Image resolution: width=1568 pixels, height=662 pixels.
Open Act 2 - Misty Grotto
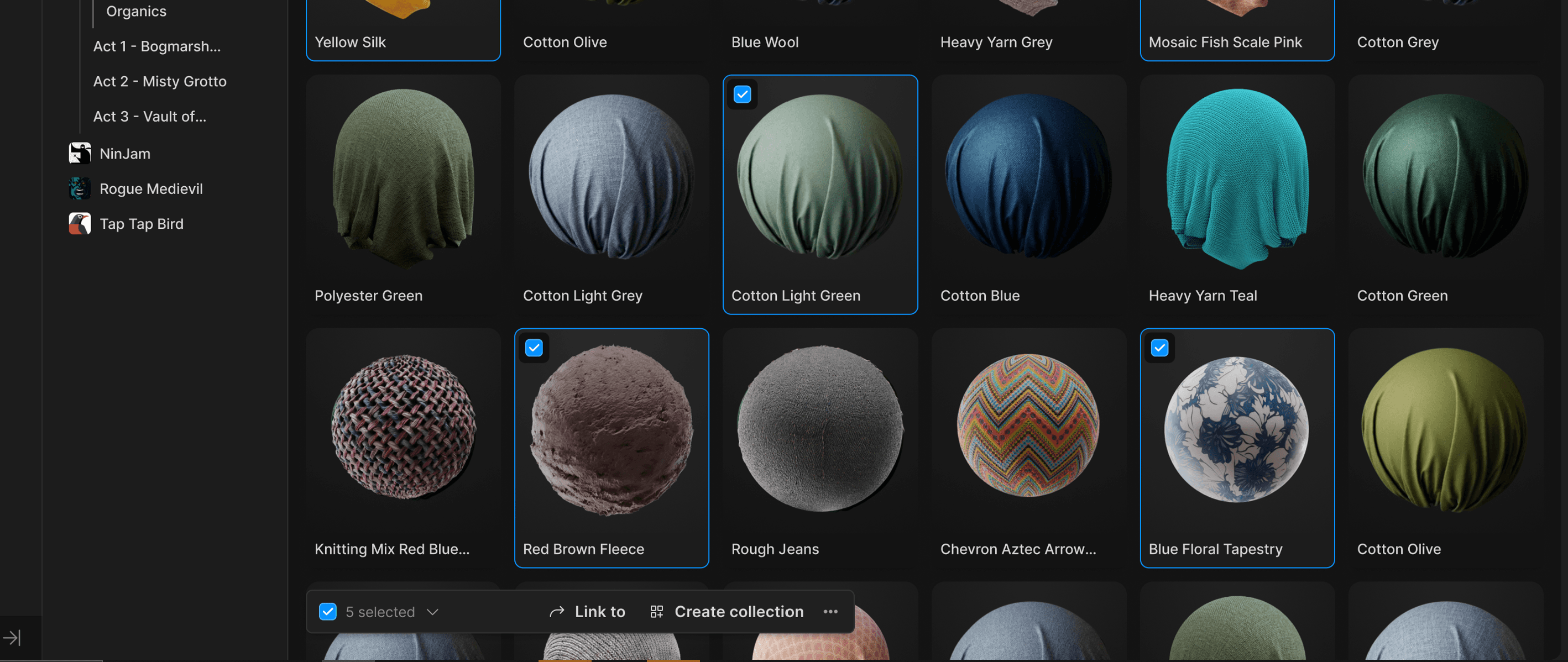159,81
